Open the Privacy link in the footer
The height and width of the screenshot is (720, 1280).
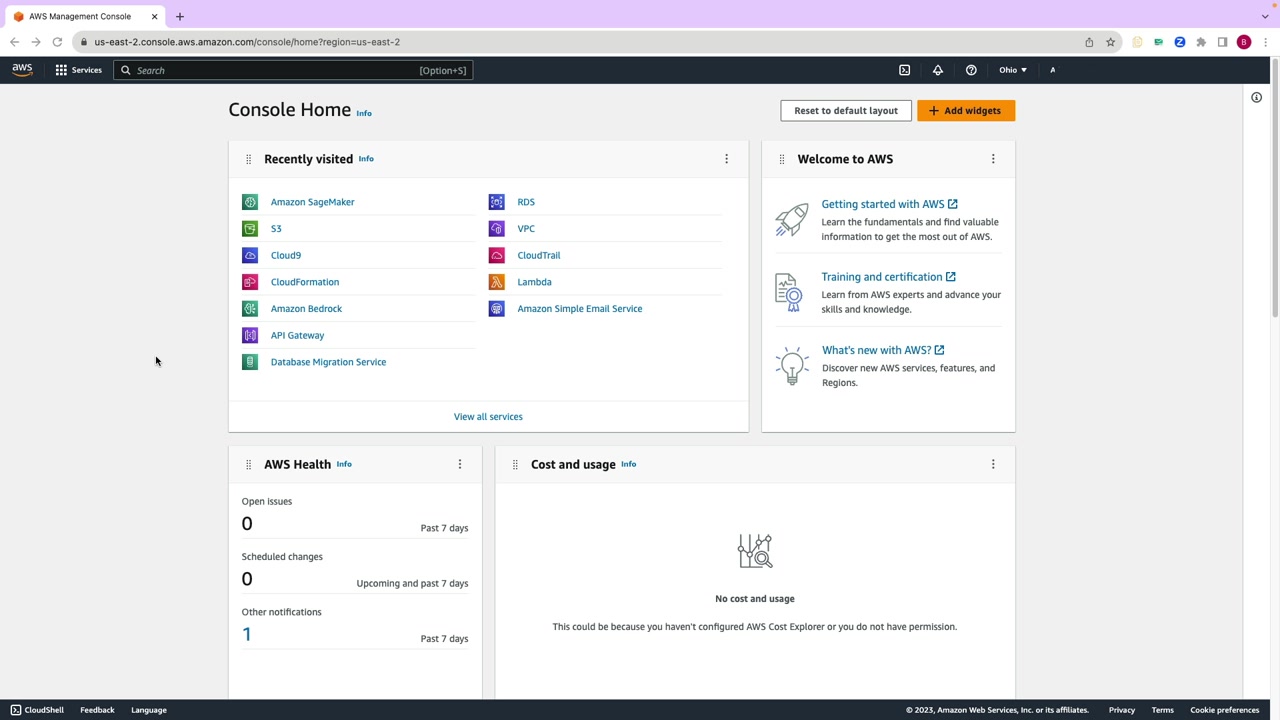pyautogui.click(x=1122, y=710)
